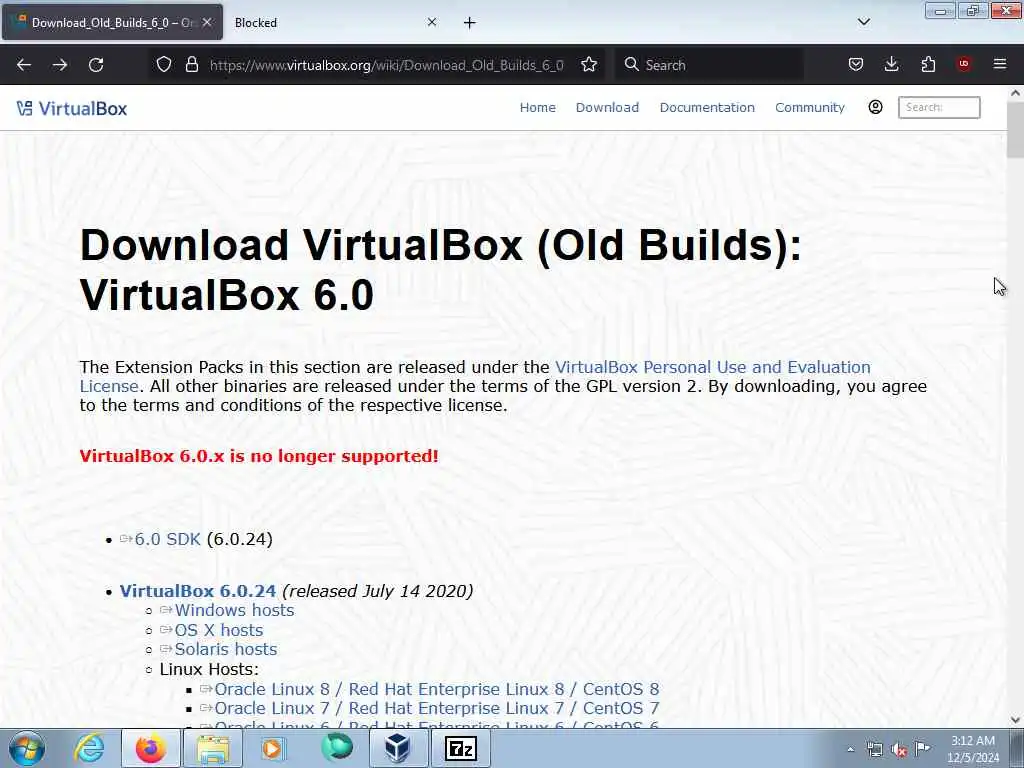The image size is (1024, 768).
Task: Go forward using the browser forward arrow
Action: [60, 65]
